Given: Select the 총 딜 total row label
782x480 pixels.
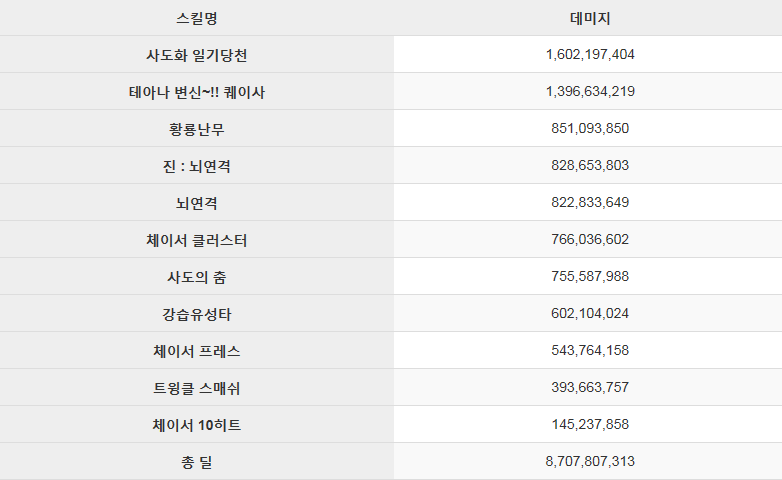Looking at the screenshot, I should pos(196,462).
